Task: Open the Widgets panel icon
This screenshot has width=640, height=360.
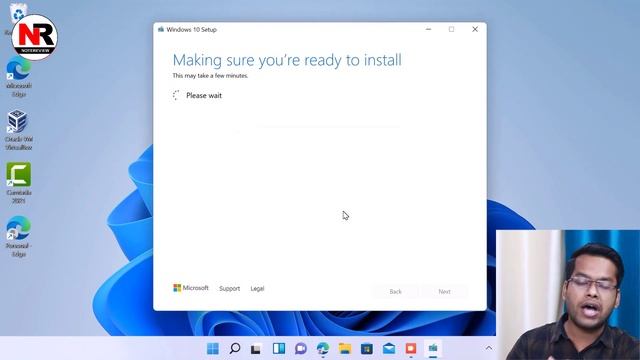Action: click(x=279, y=349)
